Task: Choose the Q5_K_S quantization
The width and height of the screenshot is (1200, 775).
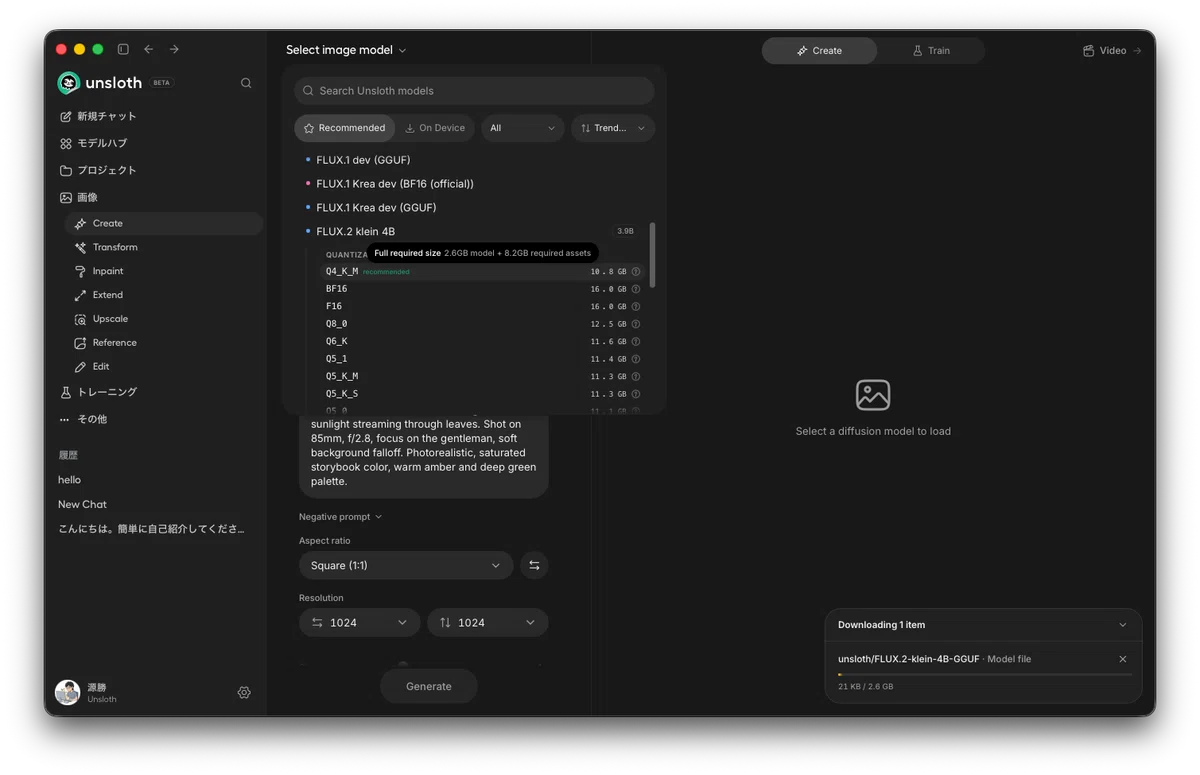Action: coord(483,394)
